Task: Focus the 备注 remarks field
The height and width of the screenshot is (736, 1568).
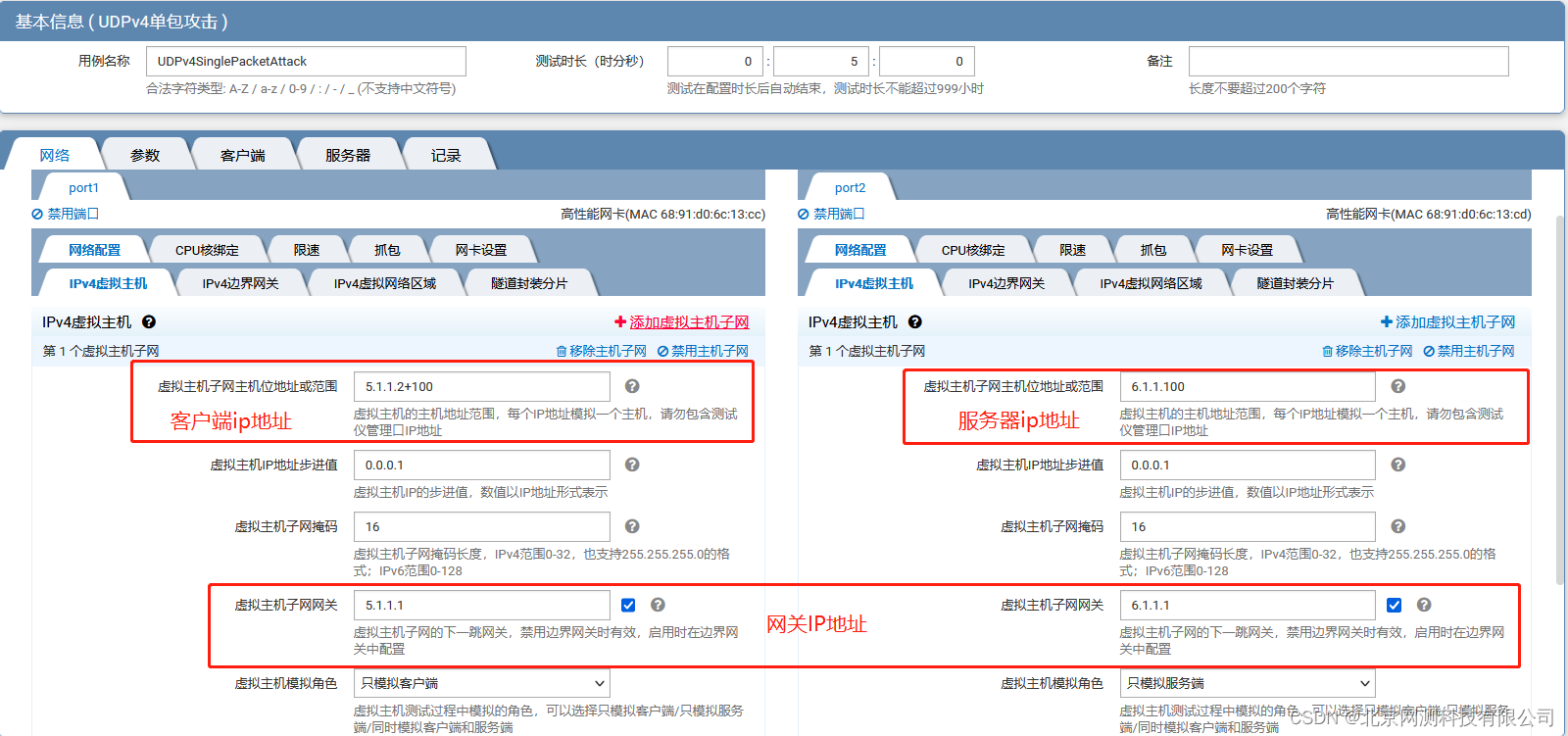Action: coord(1348,61)
